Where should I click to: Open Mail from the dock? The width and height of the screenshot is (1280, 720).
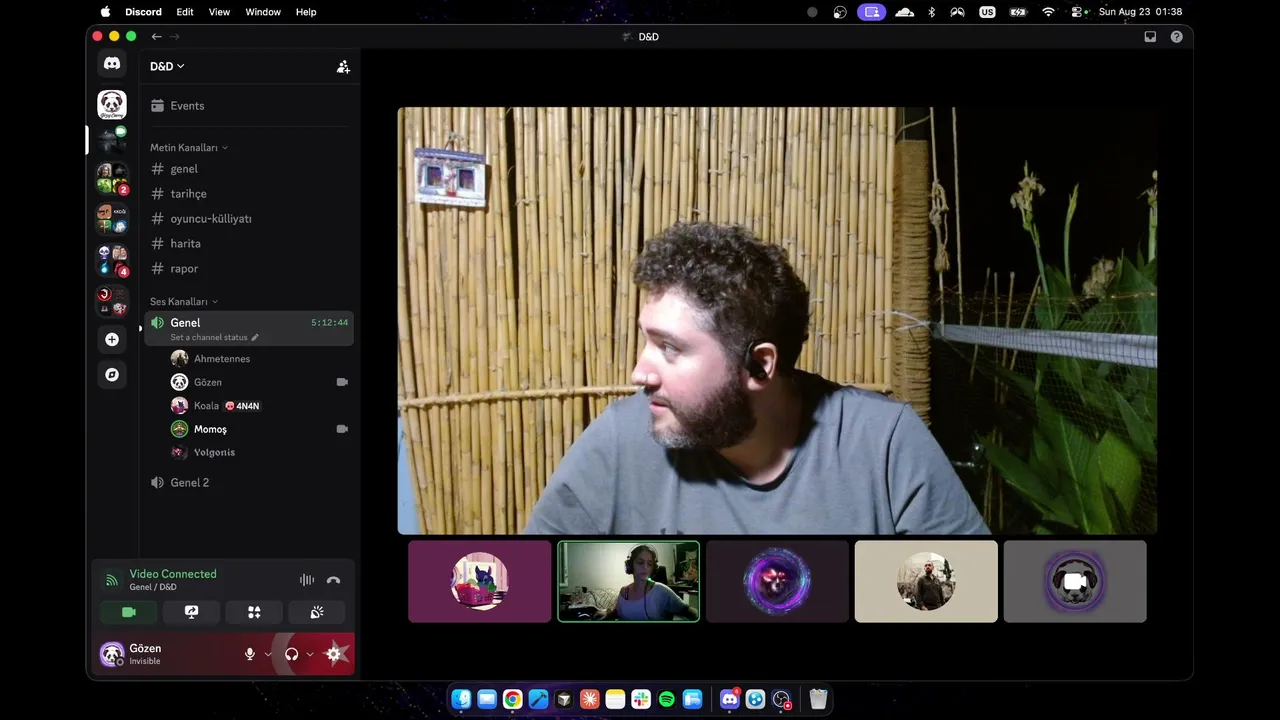(487, 699)
